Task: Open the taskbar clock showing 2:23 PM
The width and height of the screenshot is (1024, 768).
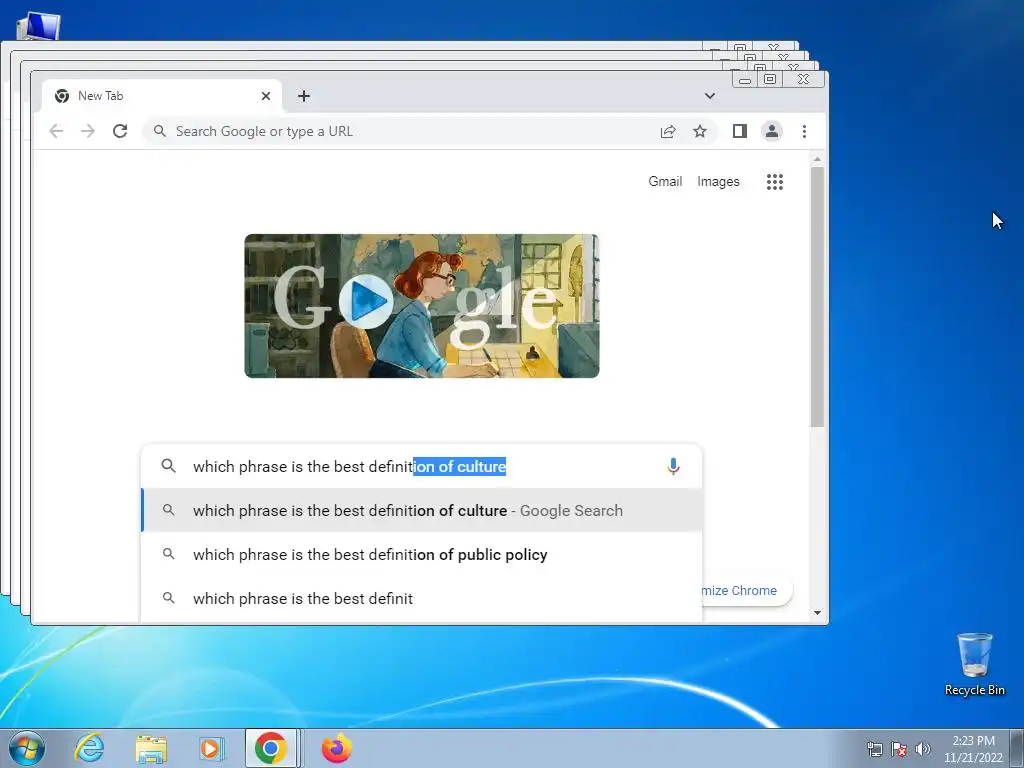Action: [x=973, y=749]
